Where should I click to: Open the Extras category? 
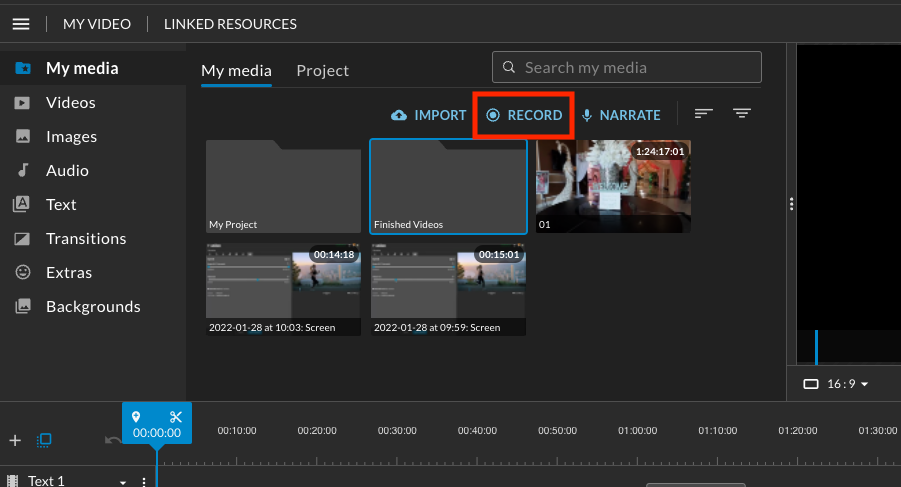pos(93,272)
